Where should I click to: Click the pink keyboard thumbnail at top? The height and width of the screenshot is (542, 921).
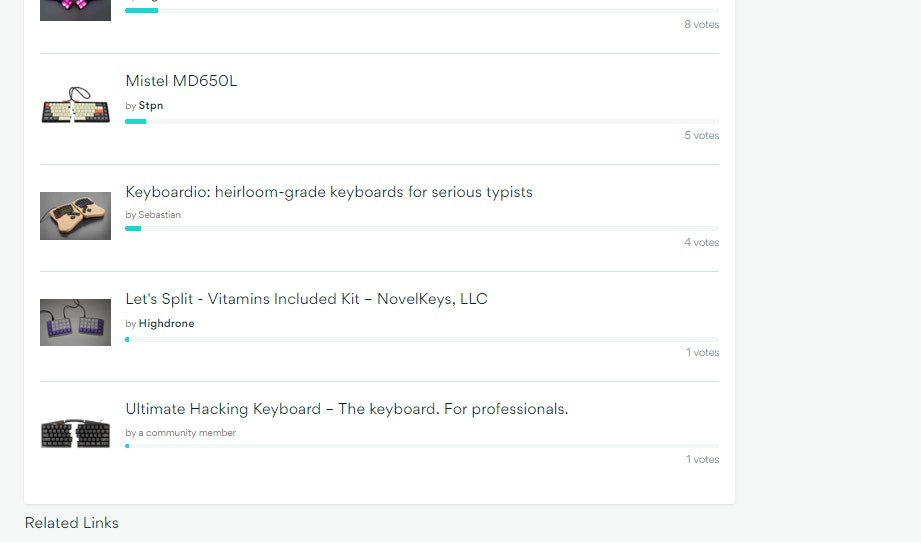point(75,9)
